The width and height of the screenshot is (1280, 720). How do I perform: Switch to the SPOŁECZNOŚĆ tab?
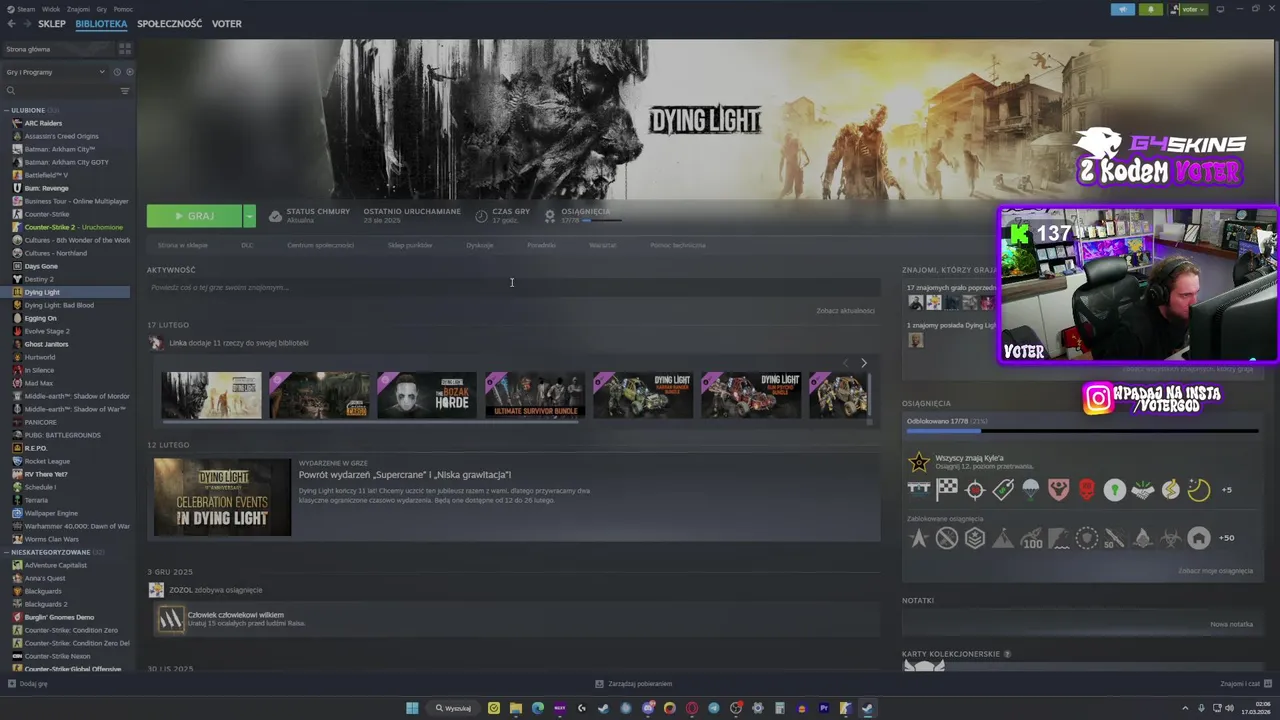pos(169,23)
